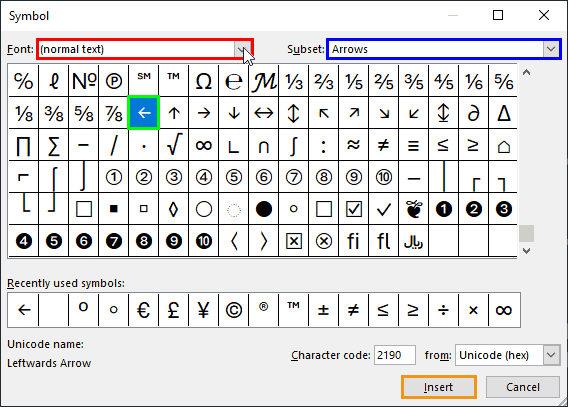Choose the Numero sign symbol
This screenshot has height=407, width=568.
[84, 81]
